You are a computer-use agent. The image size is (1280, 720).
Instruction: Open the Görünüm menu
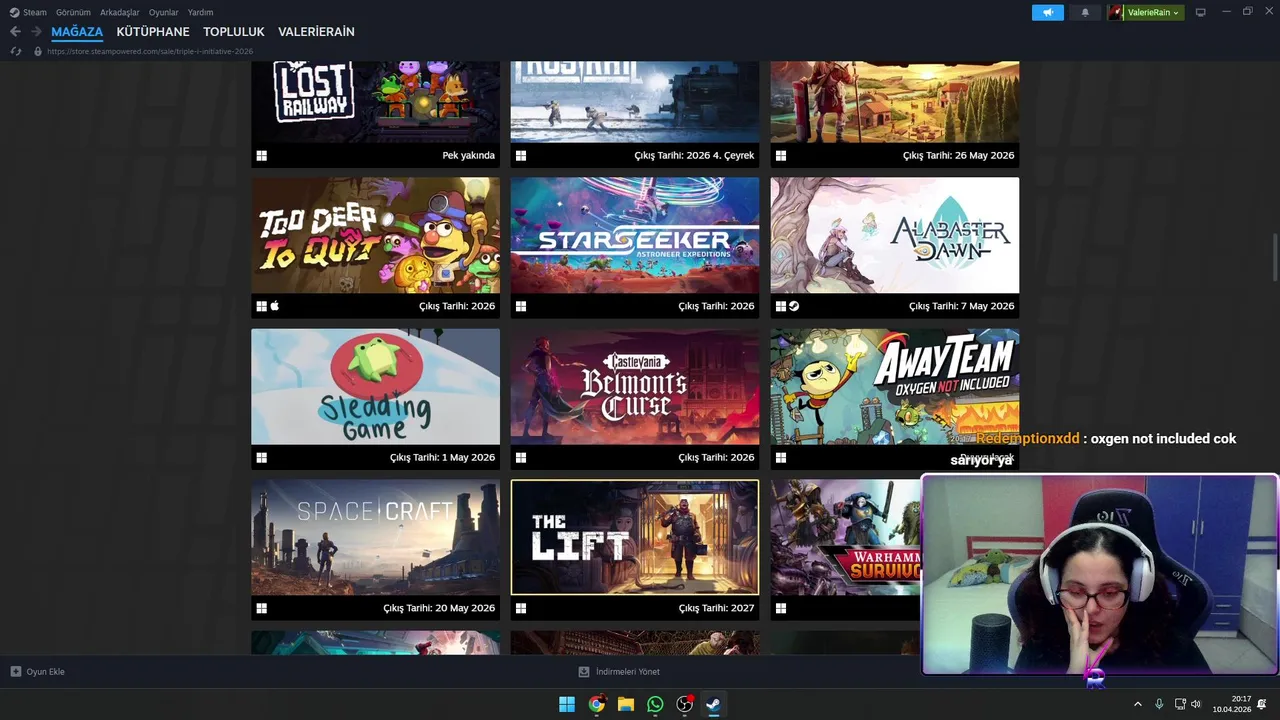pos(73,12)
